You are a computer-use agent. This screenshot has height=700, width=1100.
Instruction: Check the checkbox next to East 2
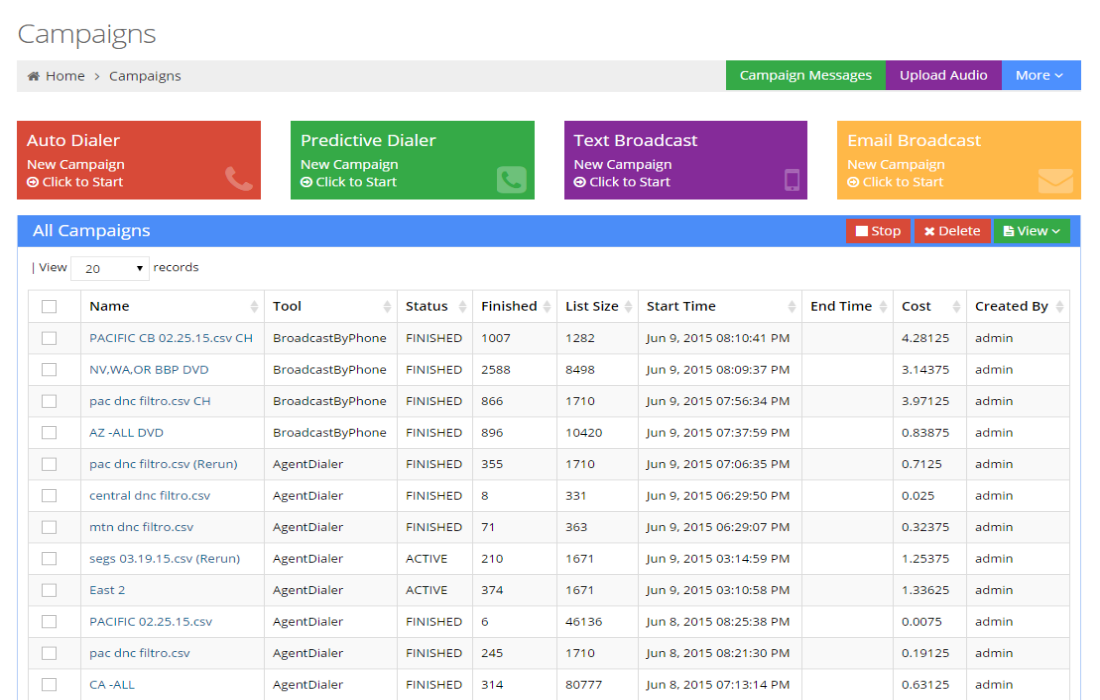(51, 590)
